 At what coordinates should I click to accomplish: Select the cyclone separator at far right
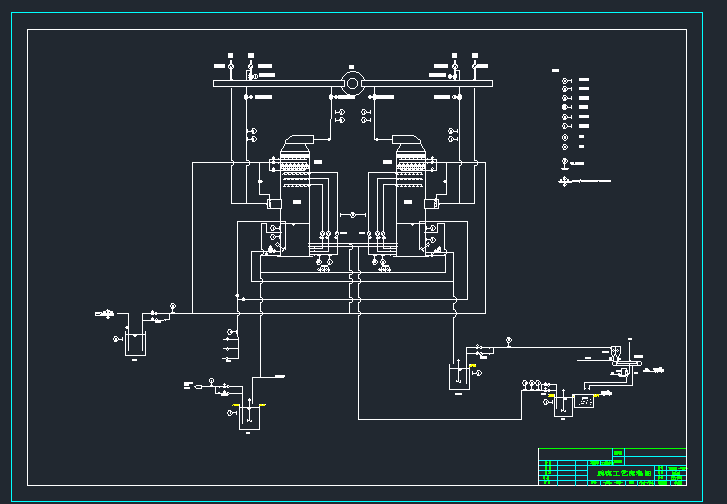616,353
